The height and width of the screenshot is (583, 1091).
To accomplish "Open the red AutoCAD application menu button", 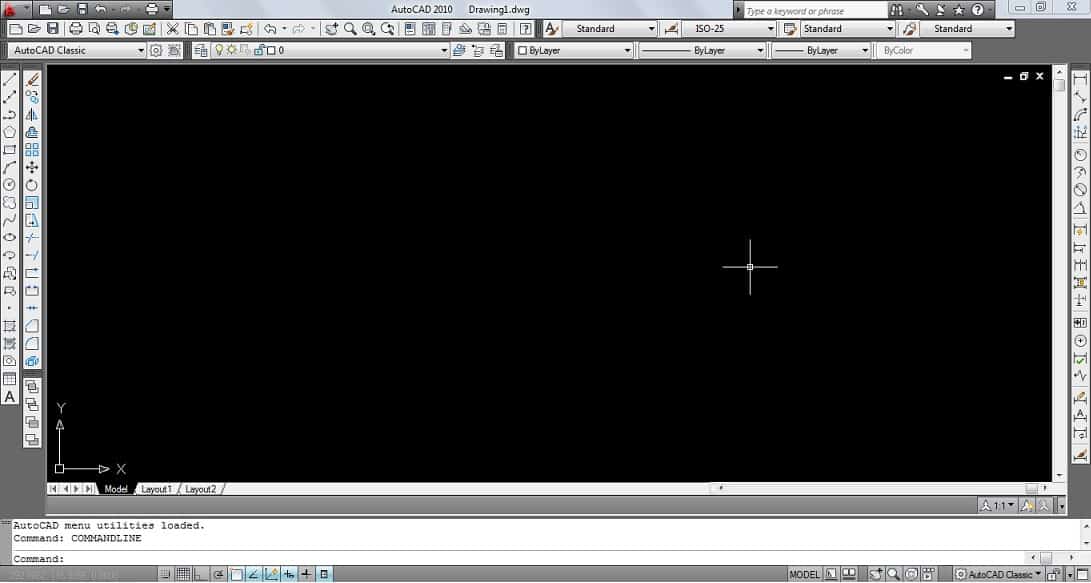I will pyautogui.click(x=10, y=10).
